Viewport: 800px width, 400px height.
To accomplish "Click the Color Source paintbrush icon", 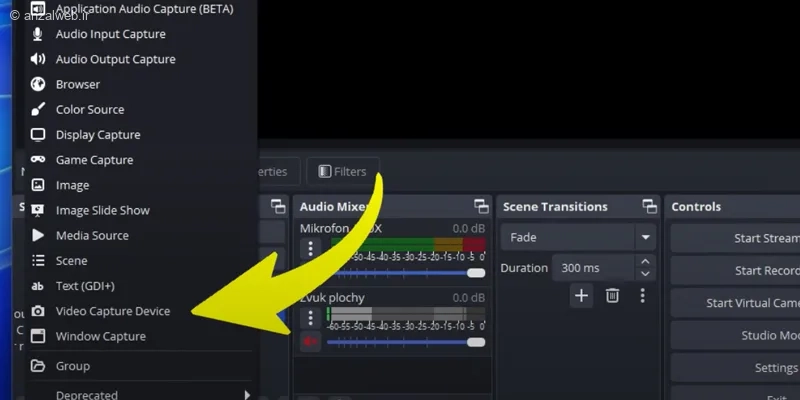I will point(38,110).
